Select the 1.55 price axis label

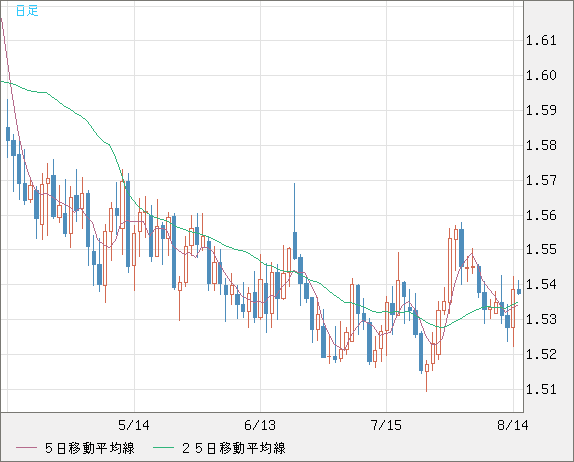point(541,250)
